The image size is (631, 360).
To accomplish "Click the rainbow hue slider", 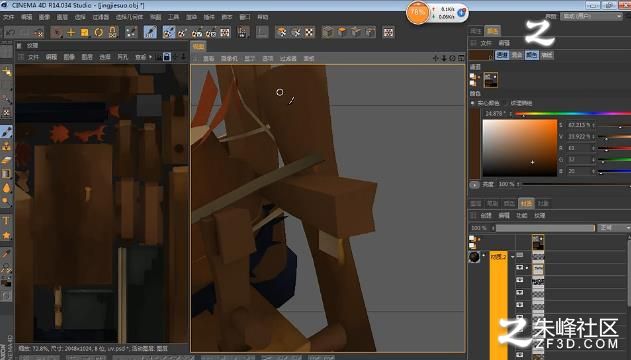I will pyautogui.click(x=573, y=114).
